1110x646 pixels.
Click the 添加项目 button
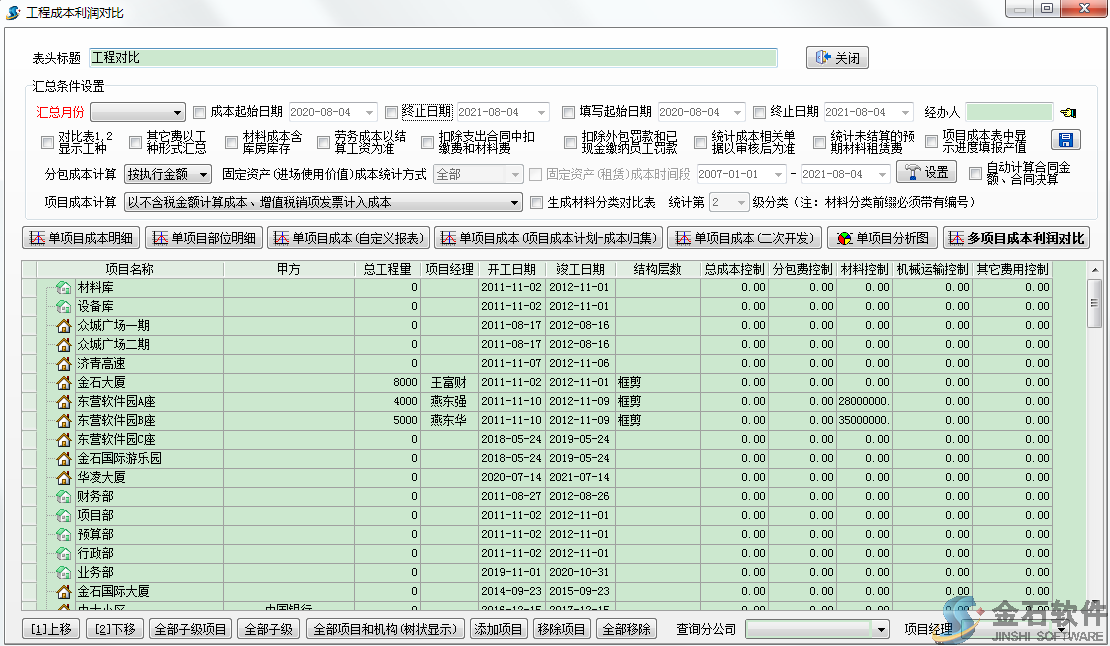[499, 629]
